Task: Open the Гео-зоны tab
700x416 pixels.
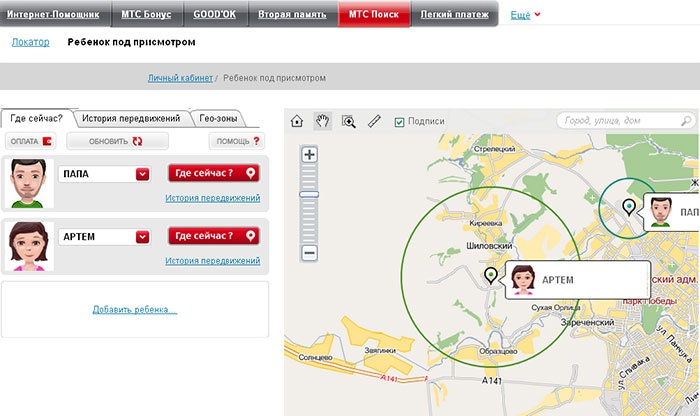Action: pos(218,118)
